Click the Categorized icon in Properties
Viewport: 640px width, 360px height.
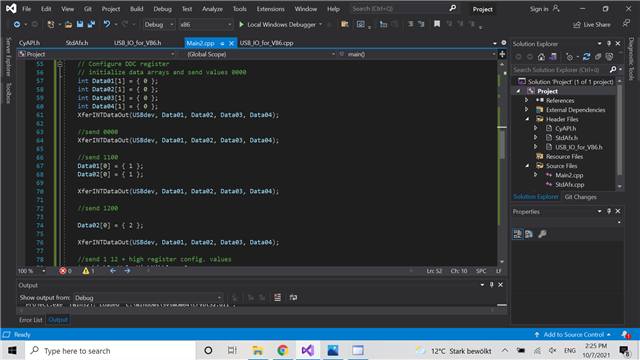[x=518, y=234]
